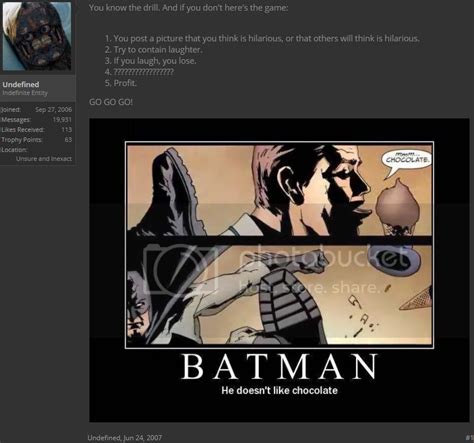Open the Batman chocolate poster image
Image resolution: width=474 pixels, height=443 pixels.
(x=279, y=270)
